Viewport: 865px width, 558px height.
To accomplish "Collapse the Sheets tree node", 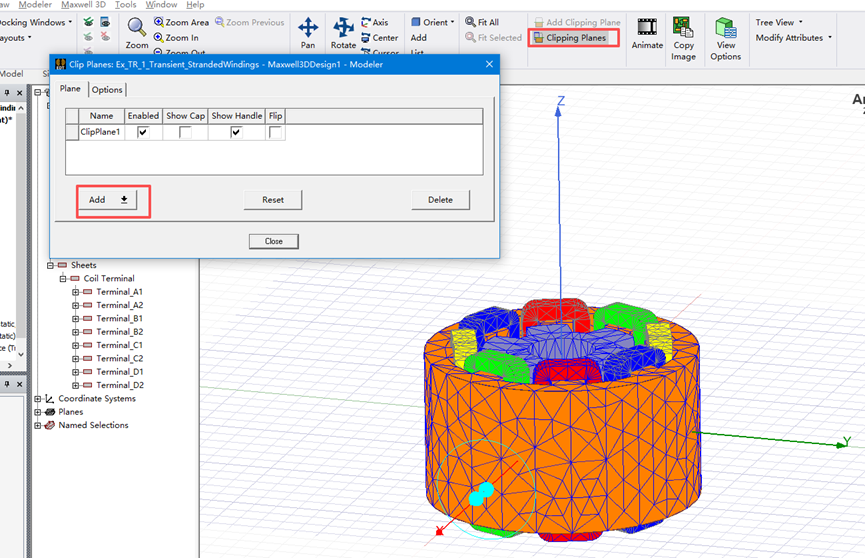I will click(x=50, y=265).
